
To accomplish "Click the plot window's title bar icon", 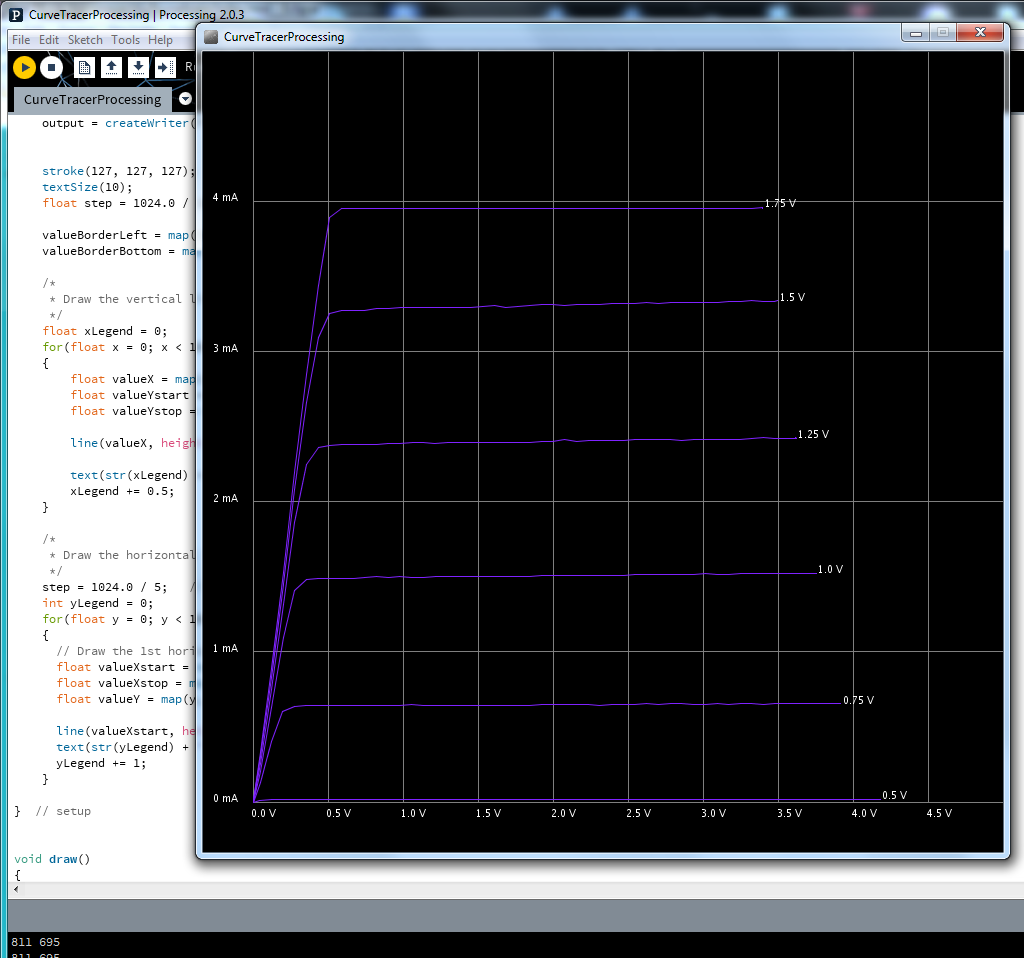I will pyautogui.click(x=211, y=37).
